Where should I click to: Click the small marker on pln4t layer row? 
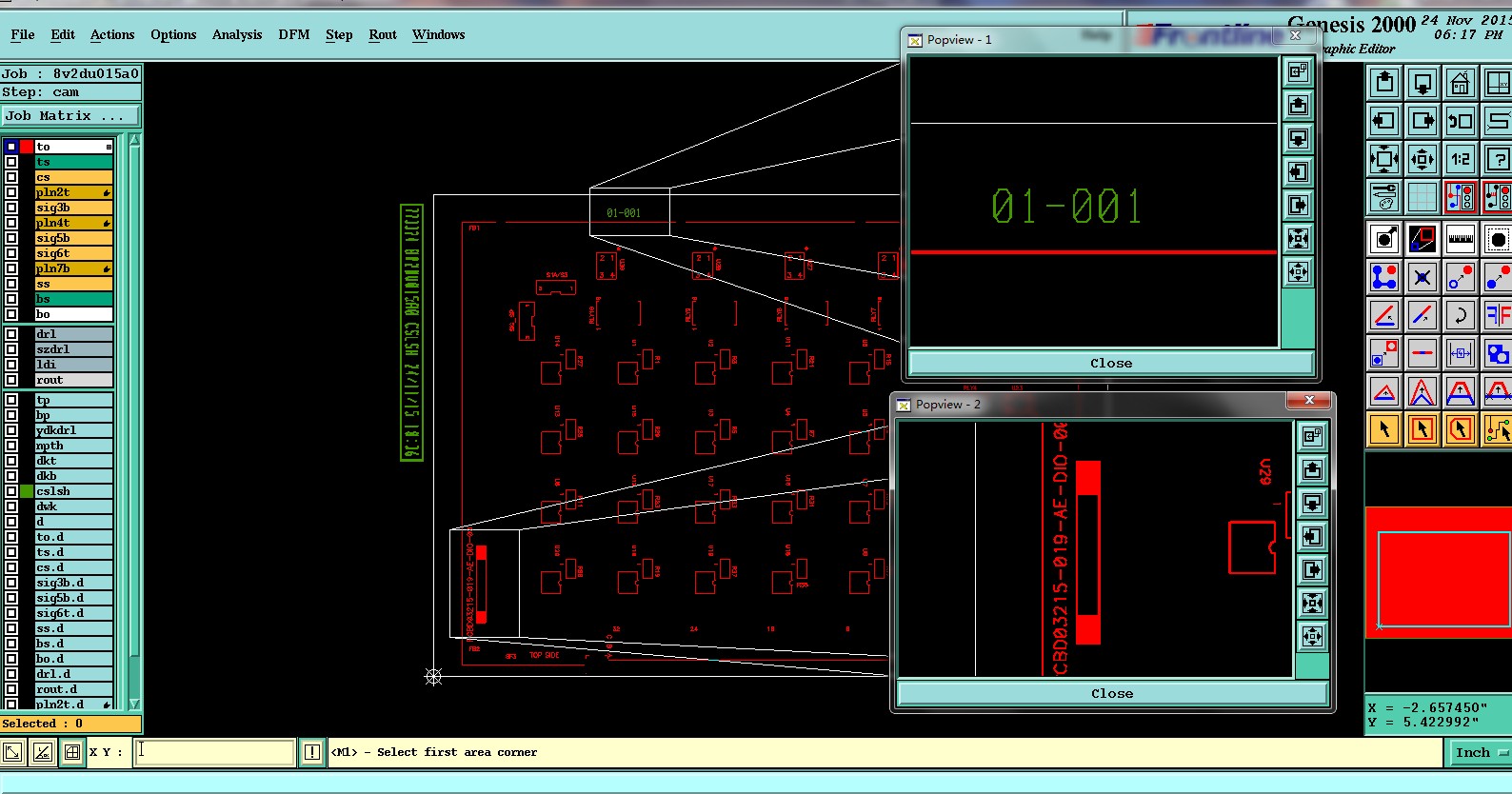(107, 223)
